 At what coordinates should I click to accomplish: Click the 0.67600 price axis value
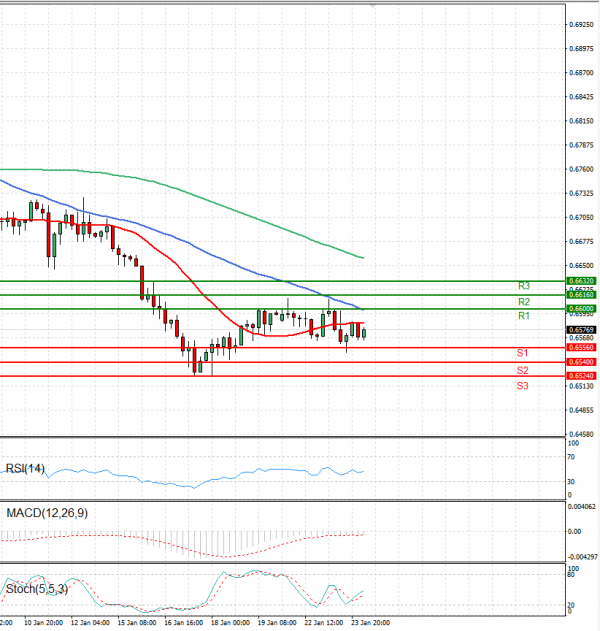[x=581, y=169]
